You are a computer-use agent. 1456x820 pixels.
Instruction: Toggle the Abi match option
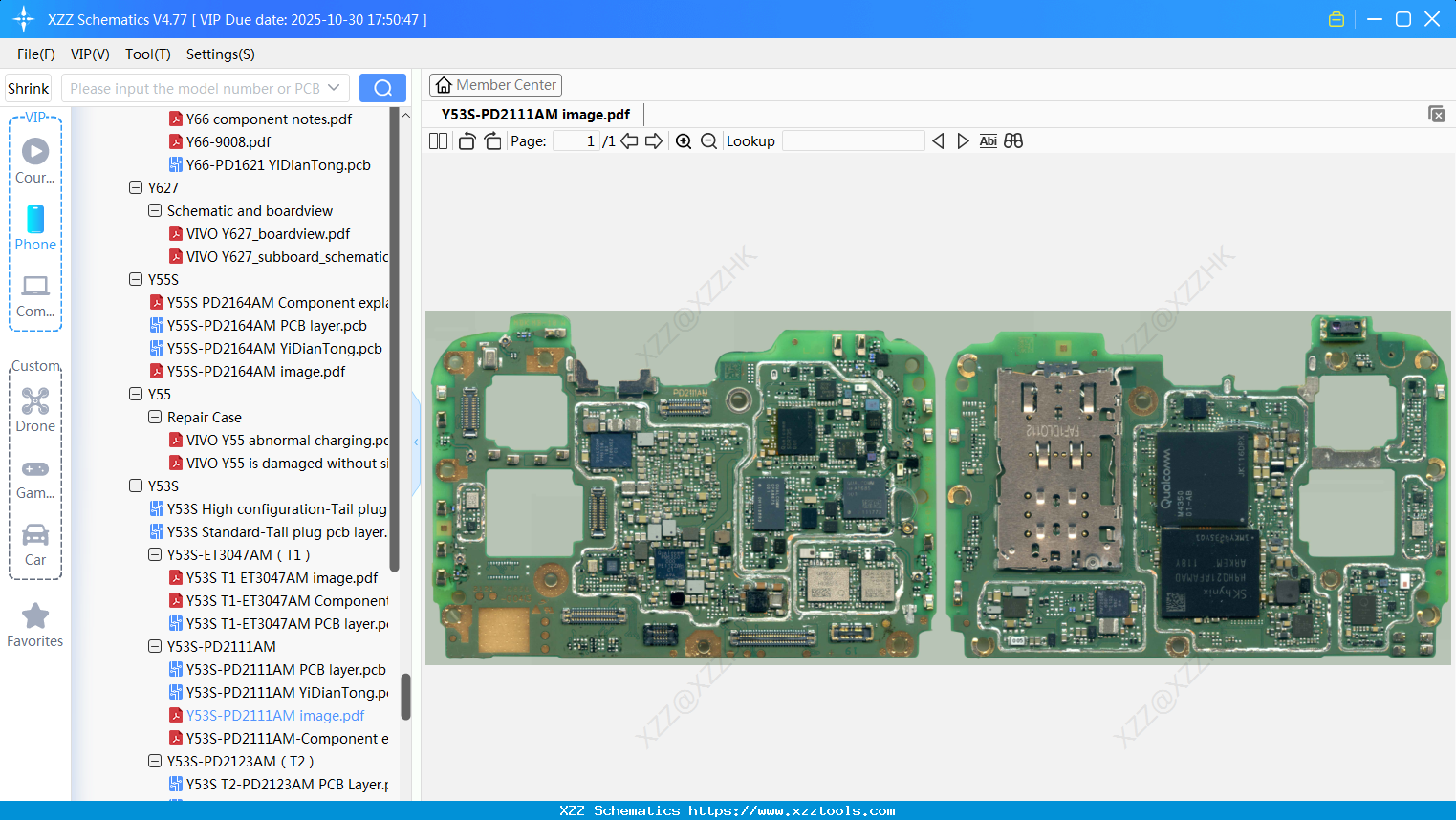tap(989, 141)
